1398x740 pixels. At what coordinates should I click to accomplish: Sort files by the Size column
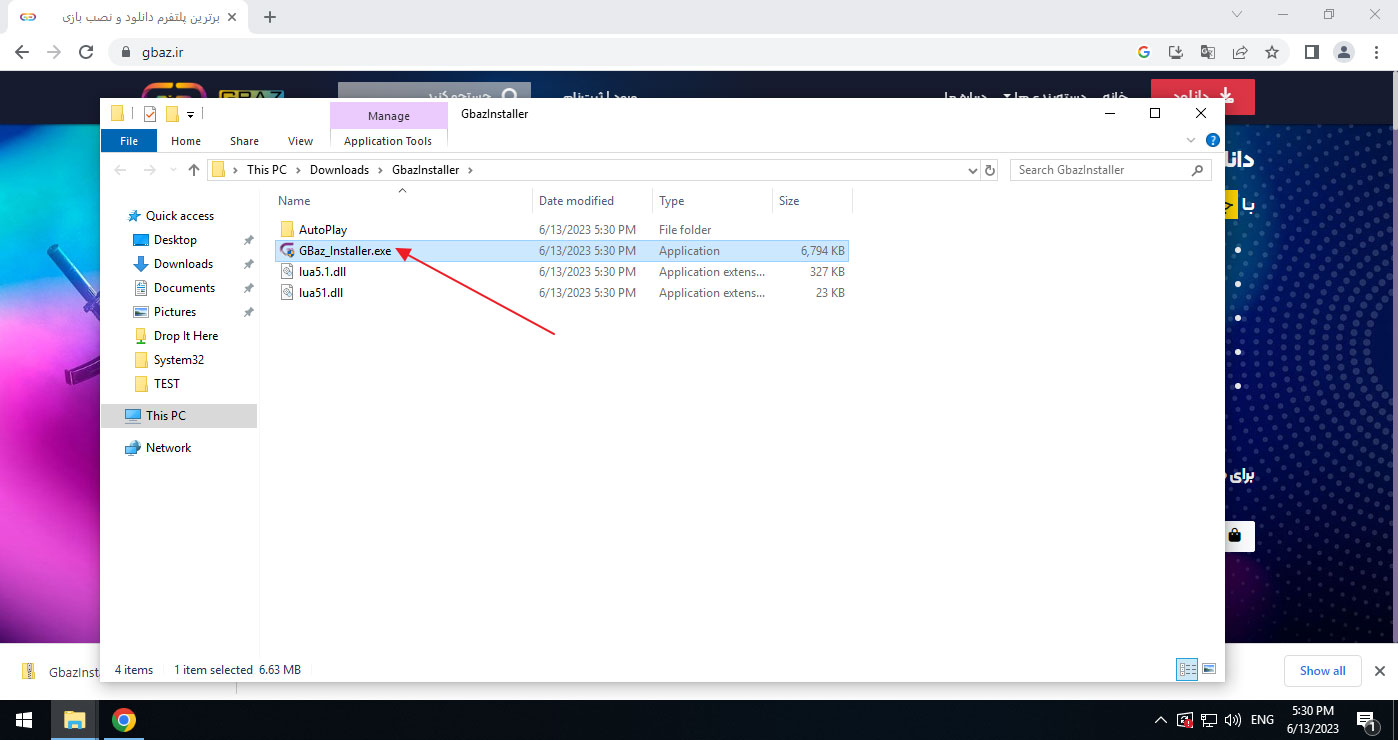coord(789,201)
